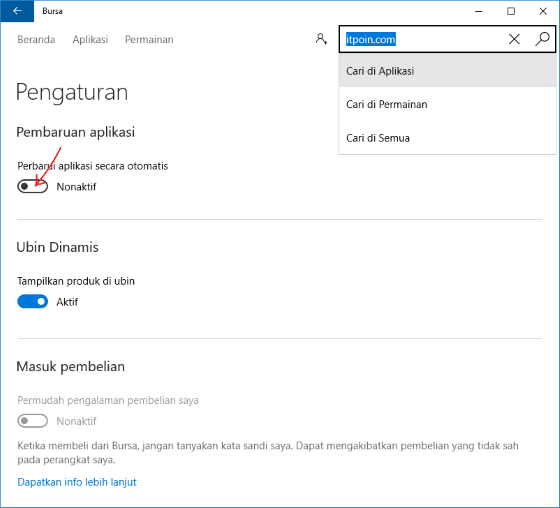This screenshot has height=508, width=560.
Task: Clear the search box text
Action: [x=514, y=39]
